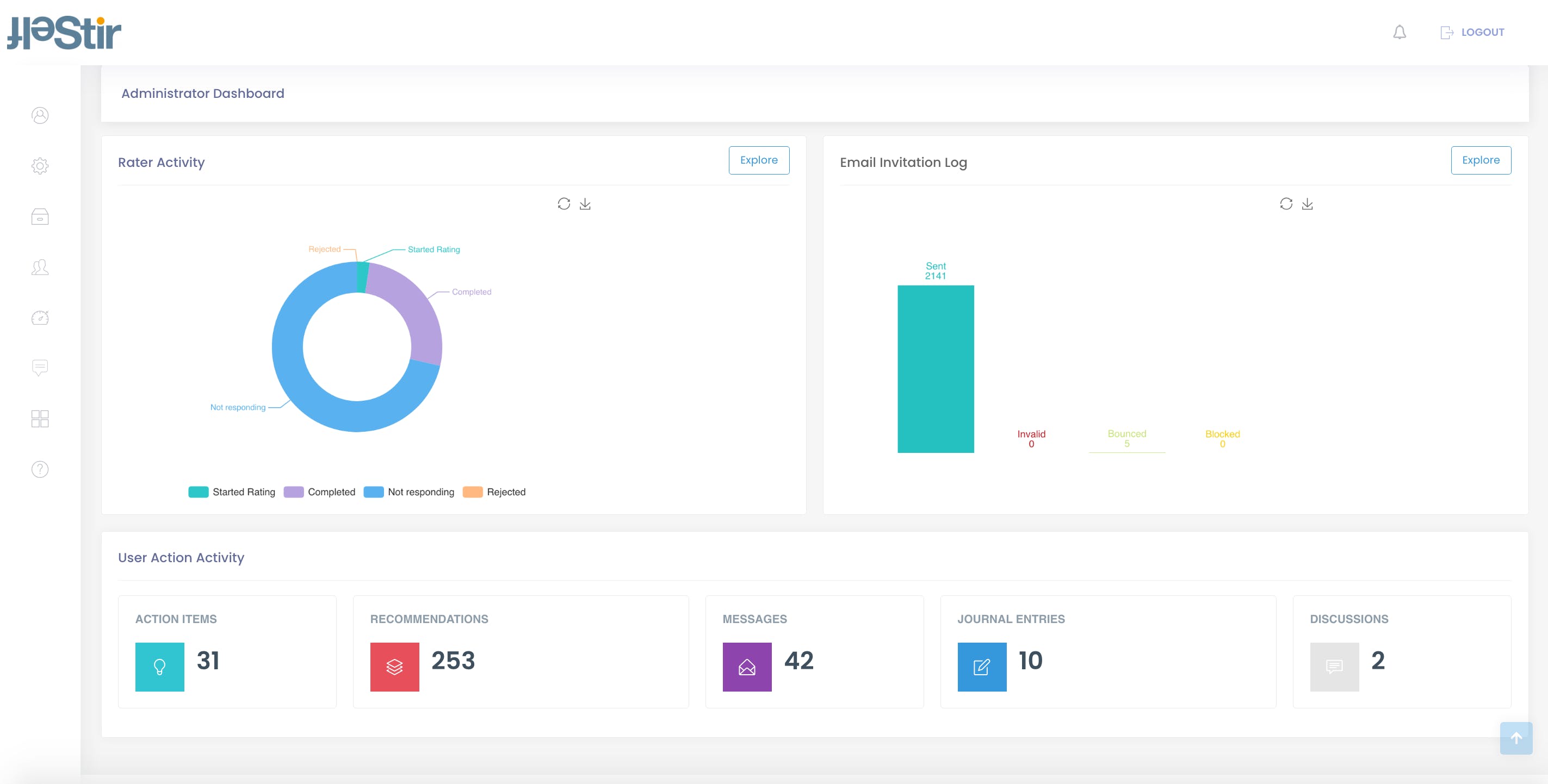Open the user profile sidebar icon

40,115
